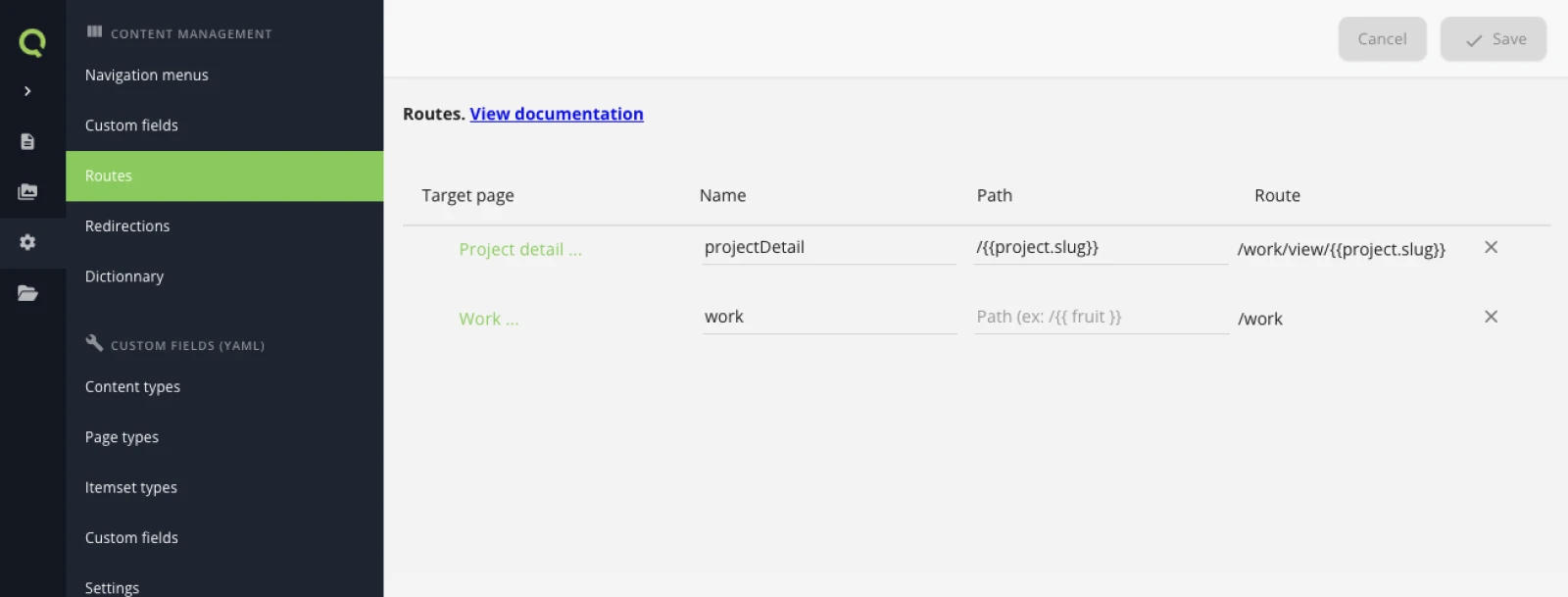The height and width of the screenshot is (597, 1568).
Task: Click the /work/view/{{project.slug}} route text
Action: pos(1342,250)
